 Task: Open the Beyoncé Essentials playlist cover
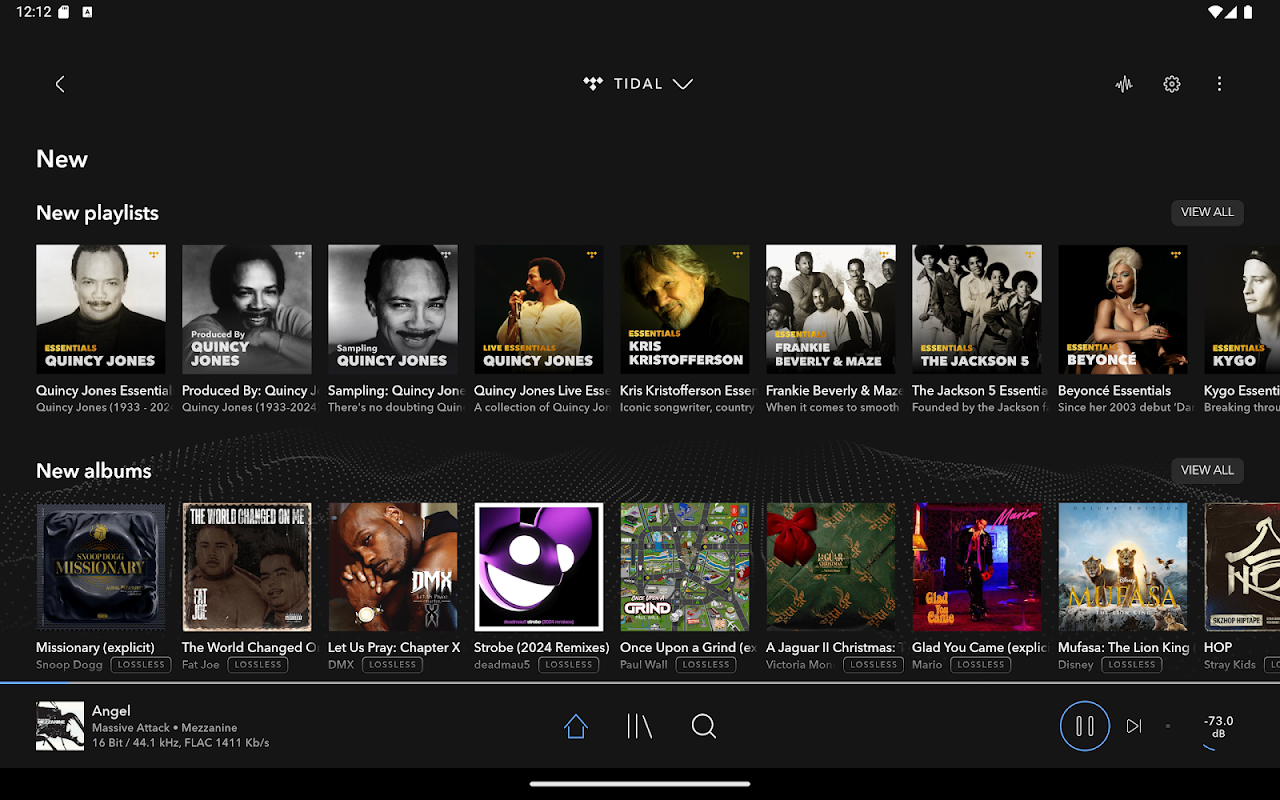(x=1123, y=309)
